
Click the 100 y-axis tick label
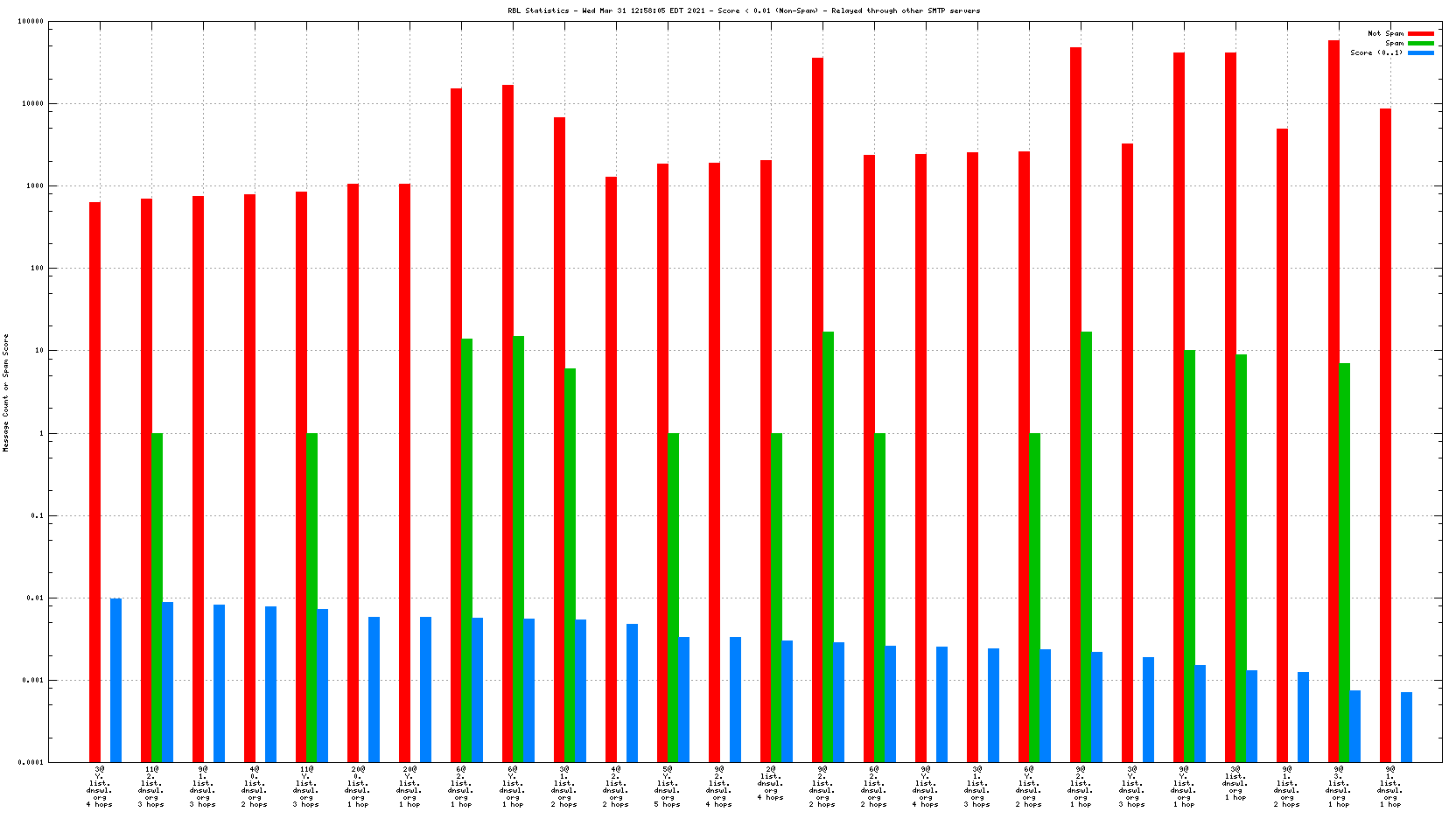coord(35,269)
